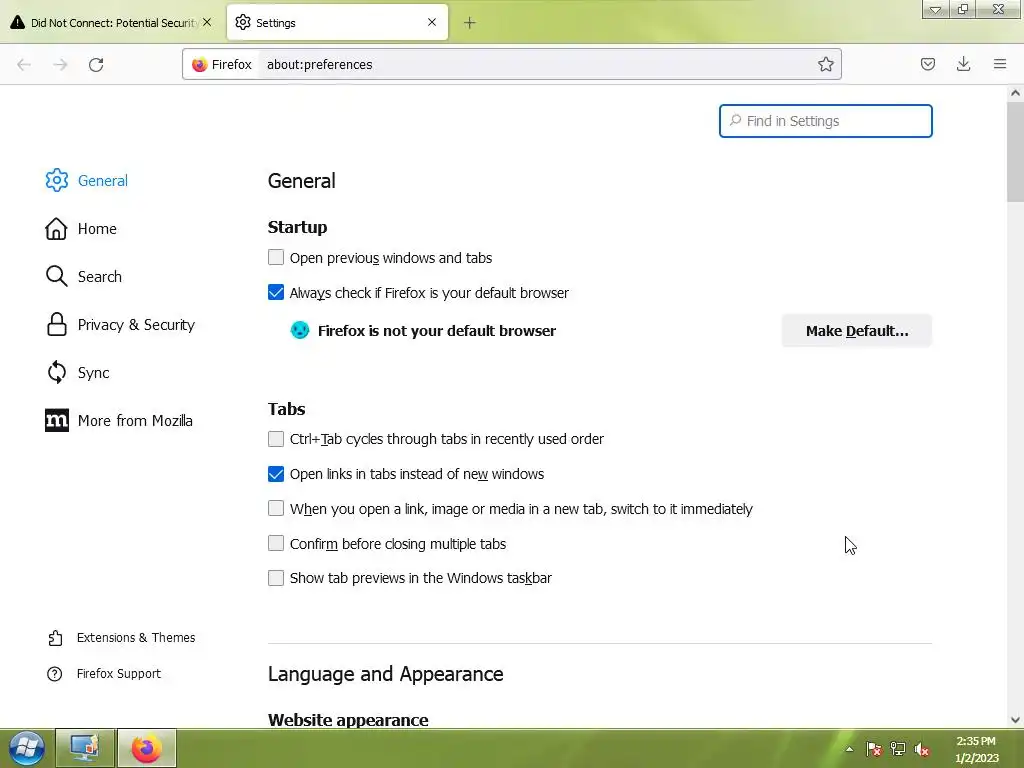Image resolution: width=1024 pixels, height=768 pixels.
Task: Click the Find in Settings search field
Action: pyautogui.click(x=825, y=121)
